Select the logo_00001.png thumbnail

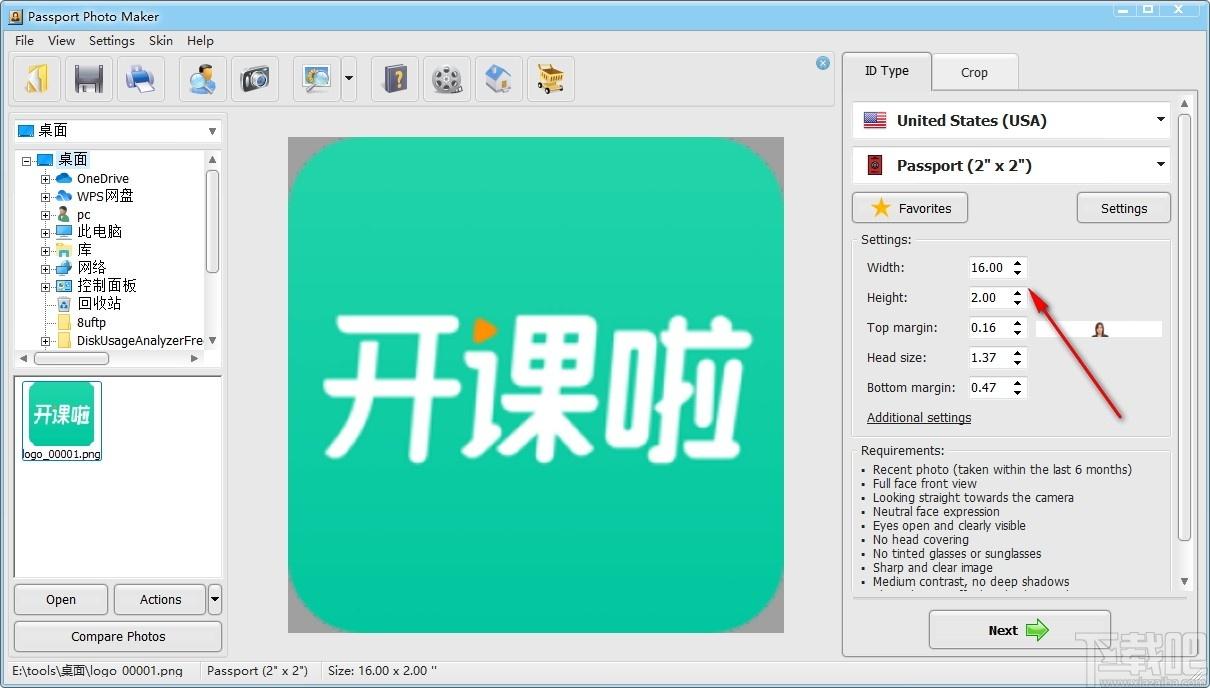(61, 420)
